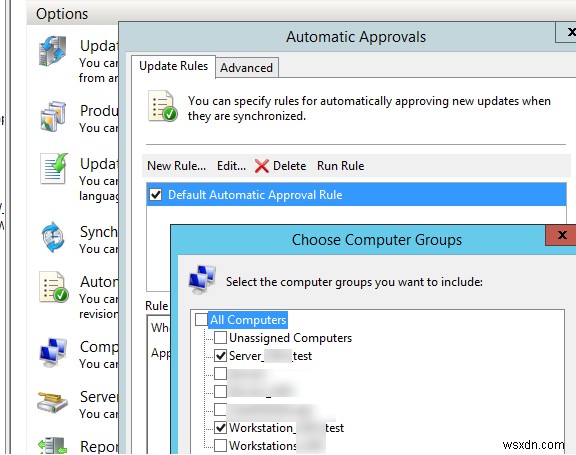Check blurred group checkbox above Workstation_ test

coord(220,409)
